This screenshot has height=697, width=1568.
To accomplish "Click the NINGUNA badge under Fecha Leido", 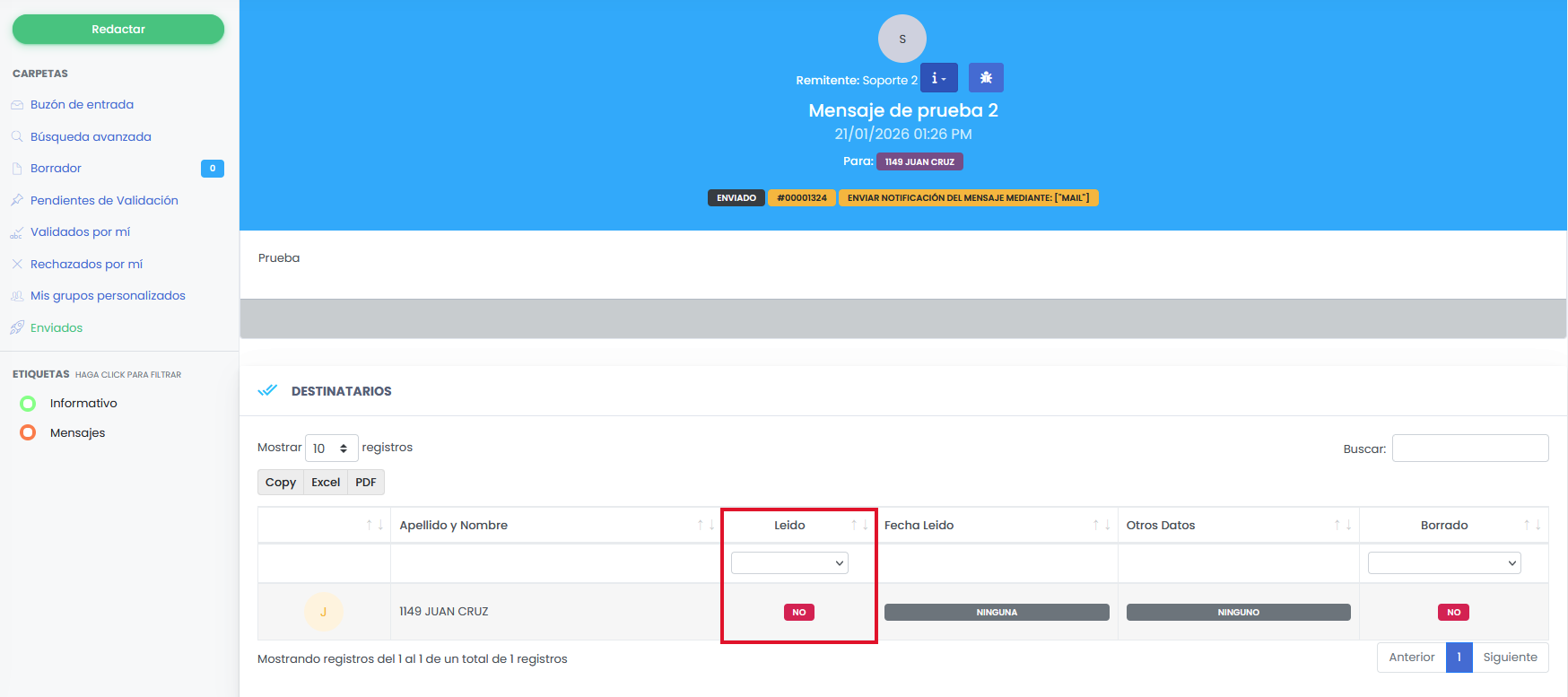I will click(997, 613).
